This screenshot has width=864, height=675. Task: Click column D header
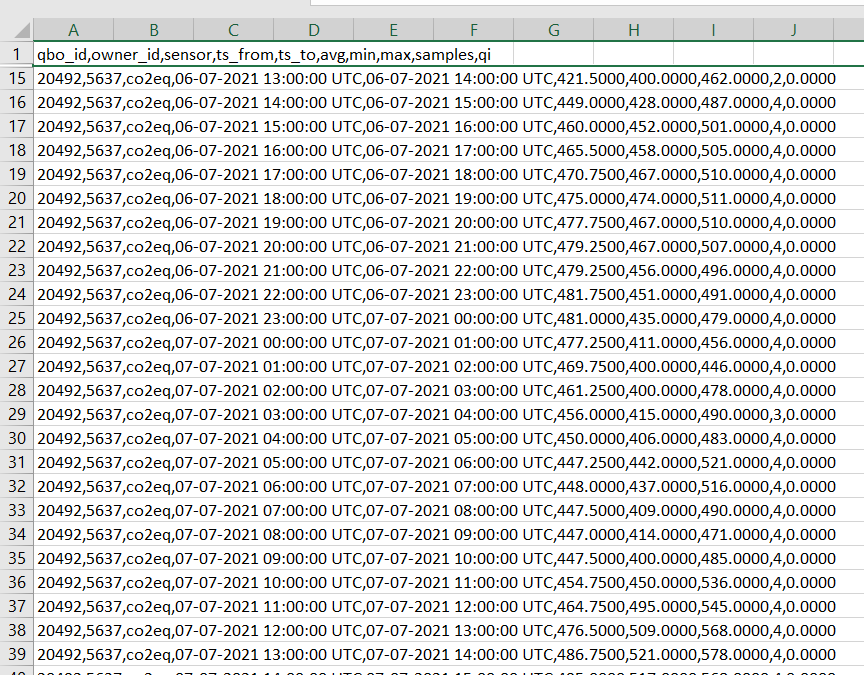point(313,30)
